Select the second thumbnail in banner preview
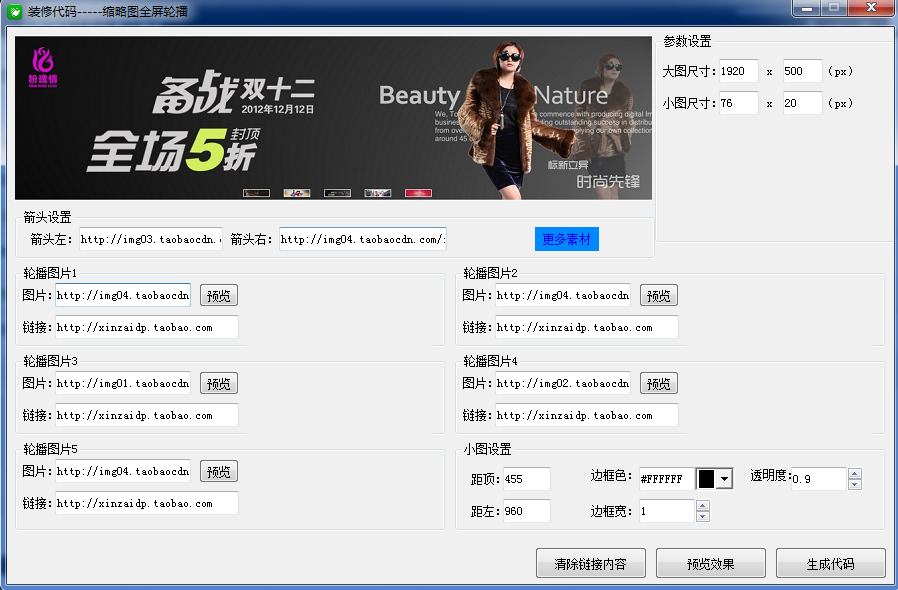 click(297, 193)
